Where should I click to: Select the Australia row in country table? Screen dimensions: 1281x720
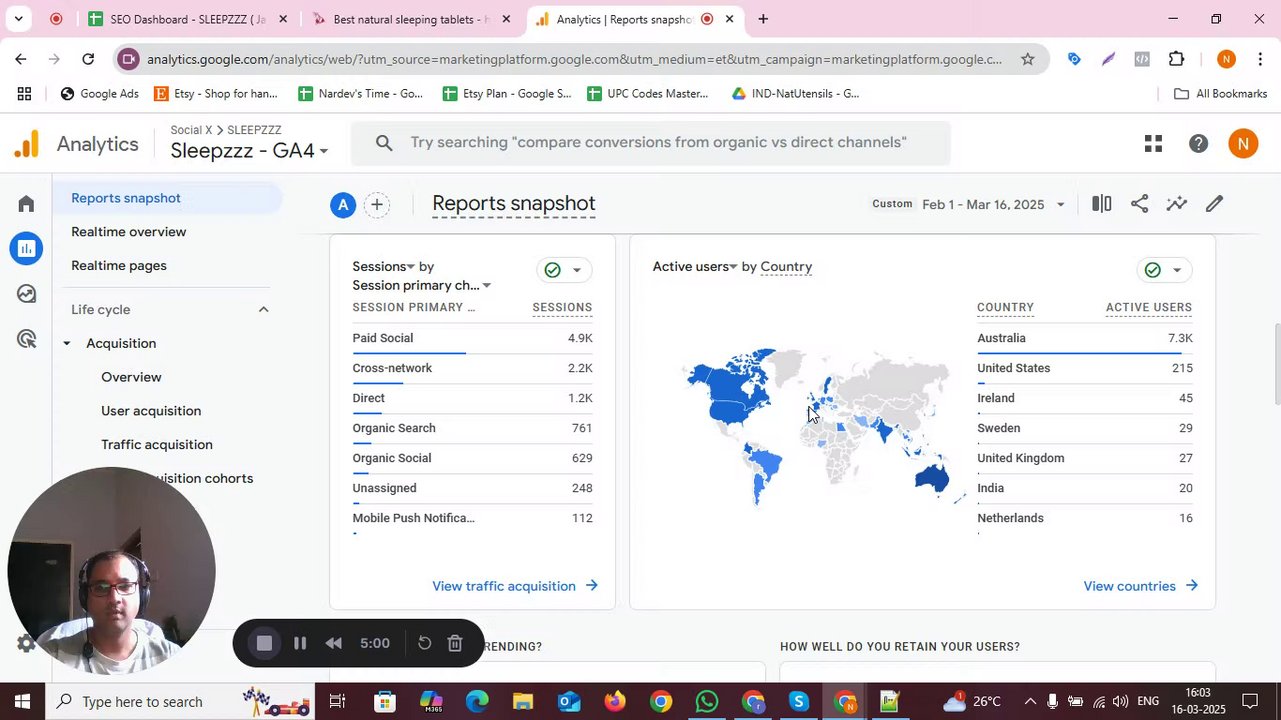1084,339
